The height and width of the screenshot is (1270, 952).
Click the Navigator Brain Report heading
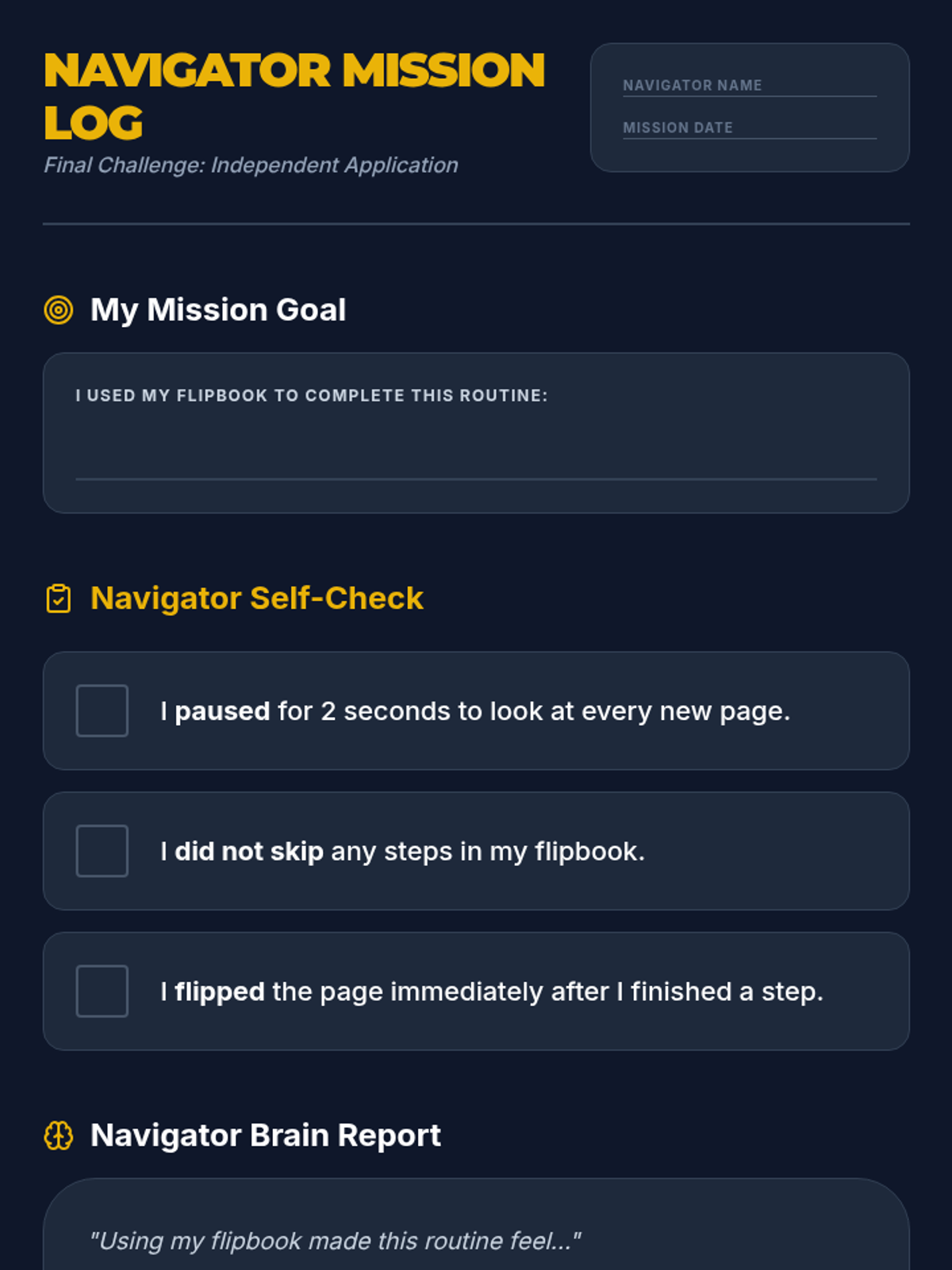pyautogui.click(x=266, y=1136)
